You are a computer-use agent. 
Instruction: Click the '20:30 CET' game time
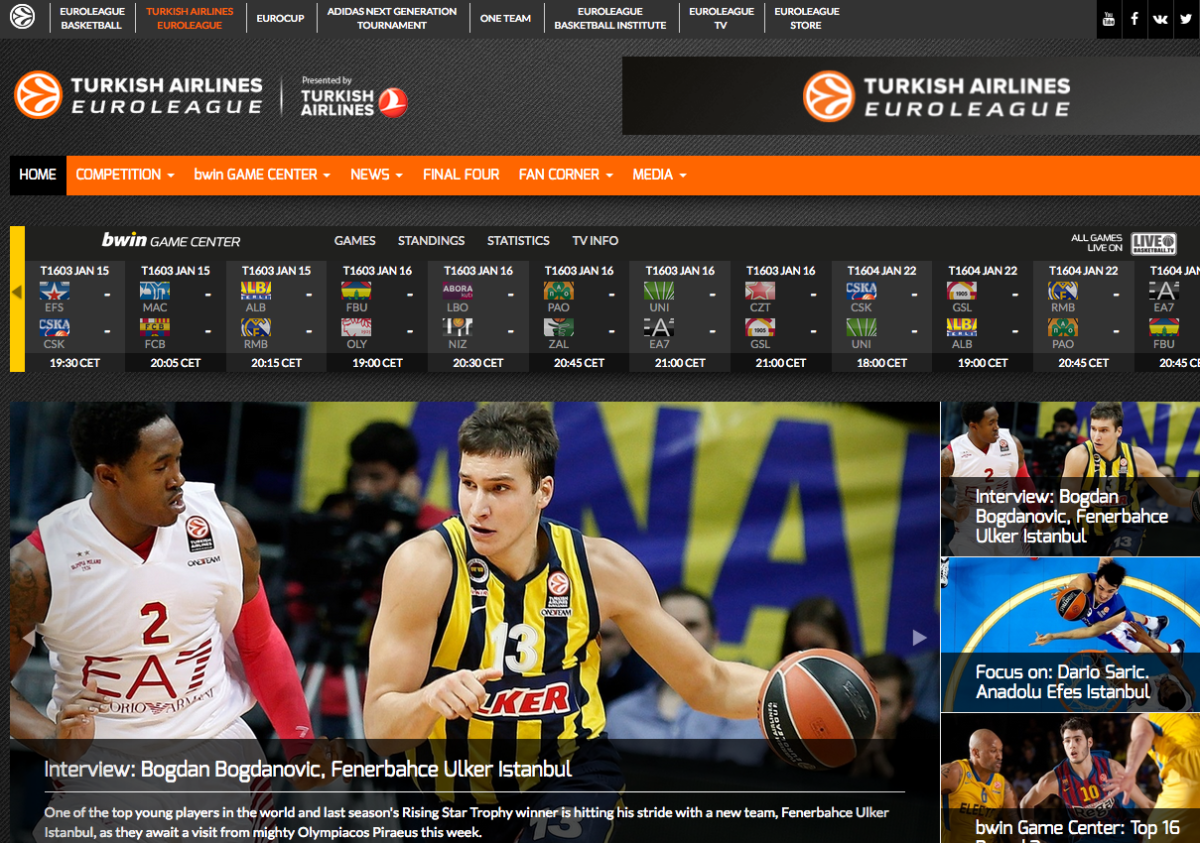(x=478, y=363)
